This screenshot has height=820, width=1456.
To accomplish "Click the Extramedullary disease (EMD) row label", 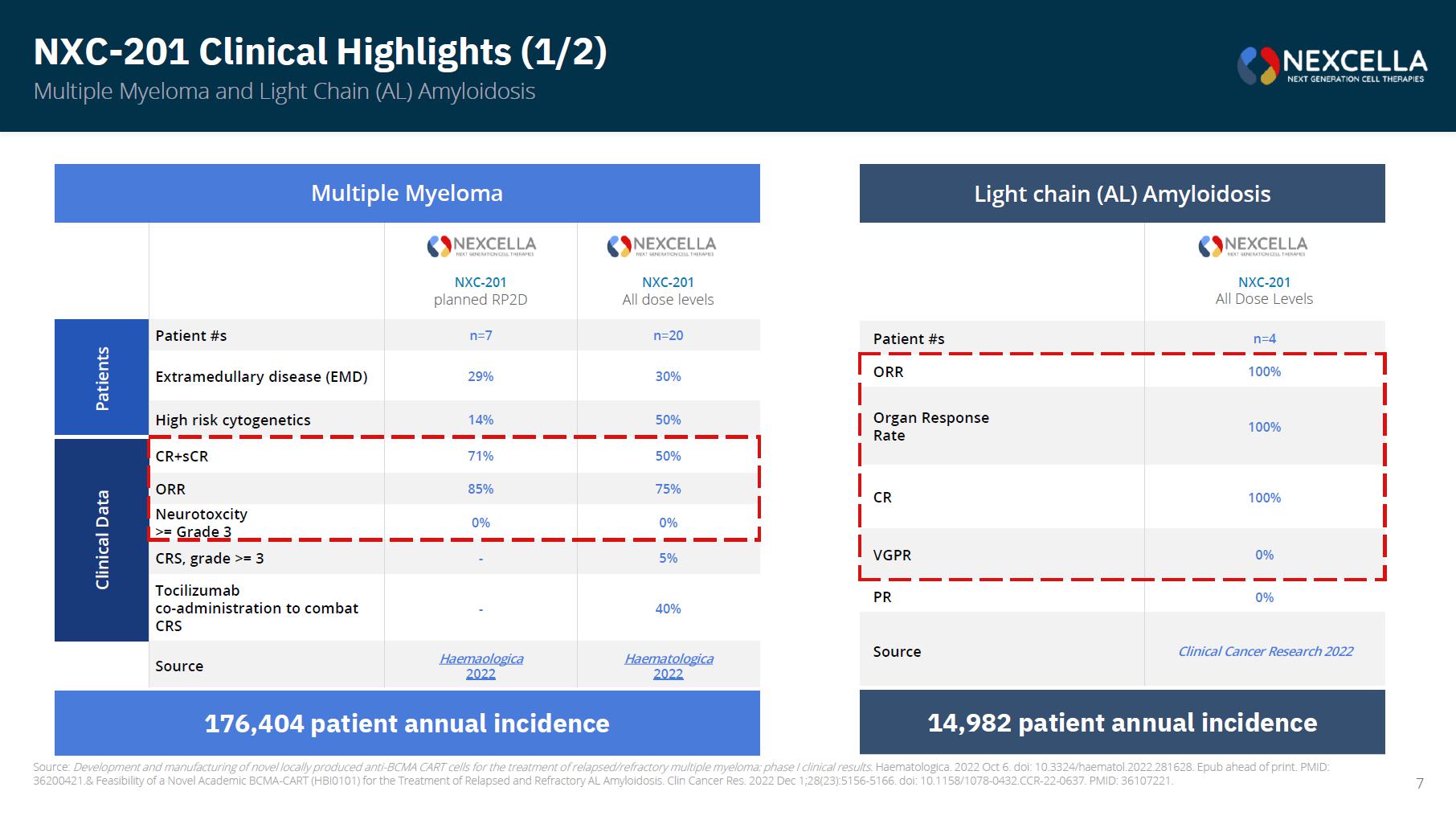I will point(261,376).
